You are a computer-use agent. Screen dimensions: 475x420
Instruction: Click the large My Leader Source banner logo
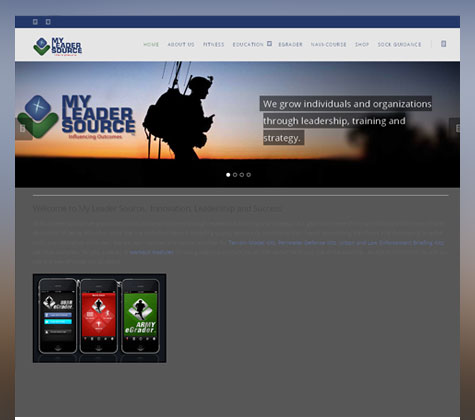point(77,117)
